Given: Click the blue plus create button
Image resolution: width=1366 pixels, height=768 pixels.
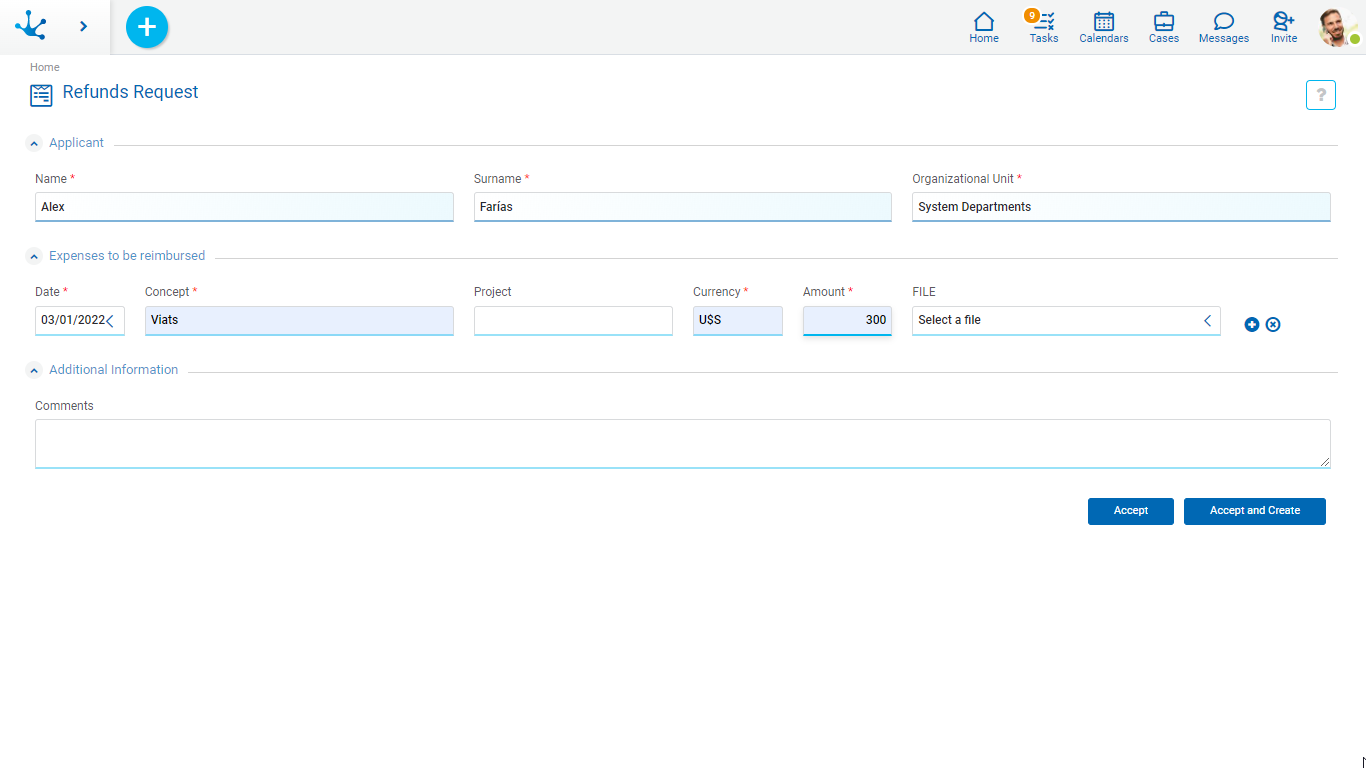Looking at the screenshot, I should 147,27.
